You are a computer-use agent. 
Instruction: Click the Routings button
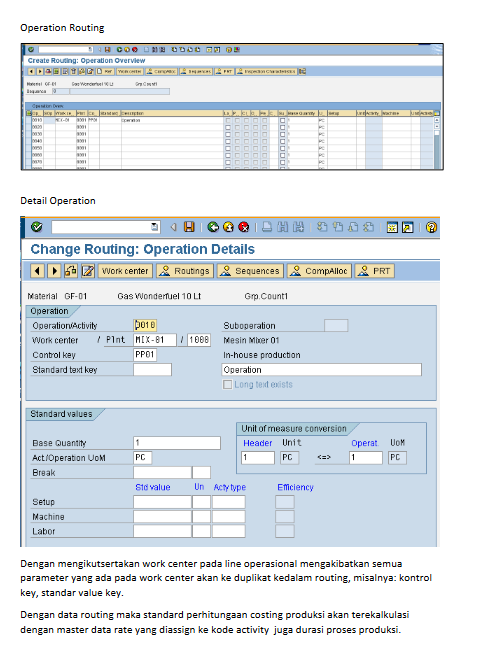pyautogui.click(x=185, y=271)
